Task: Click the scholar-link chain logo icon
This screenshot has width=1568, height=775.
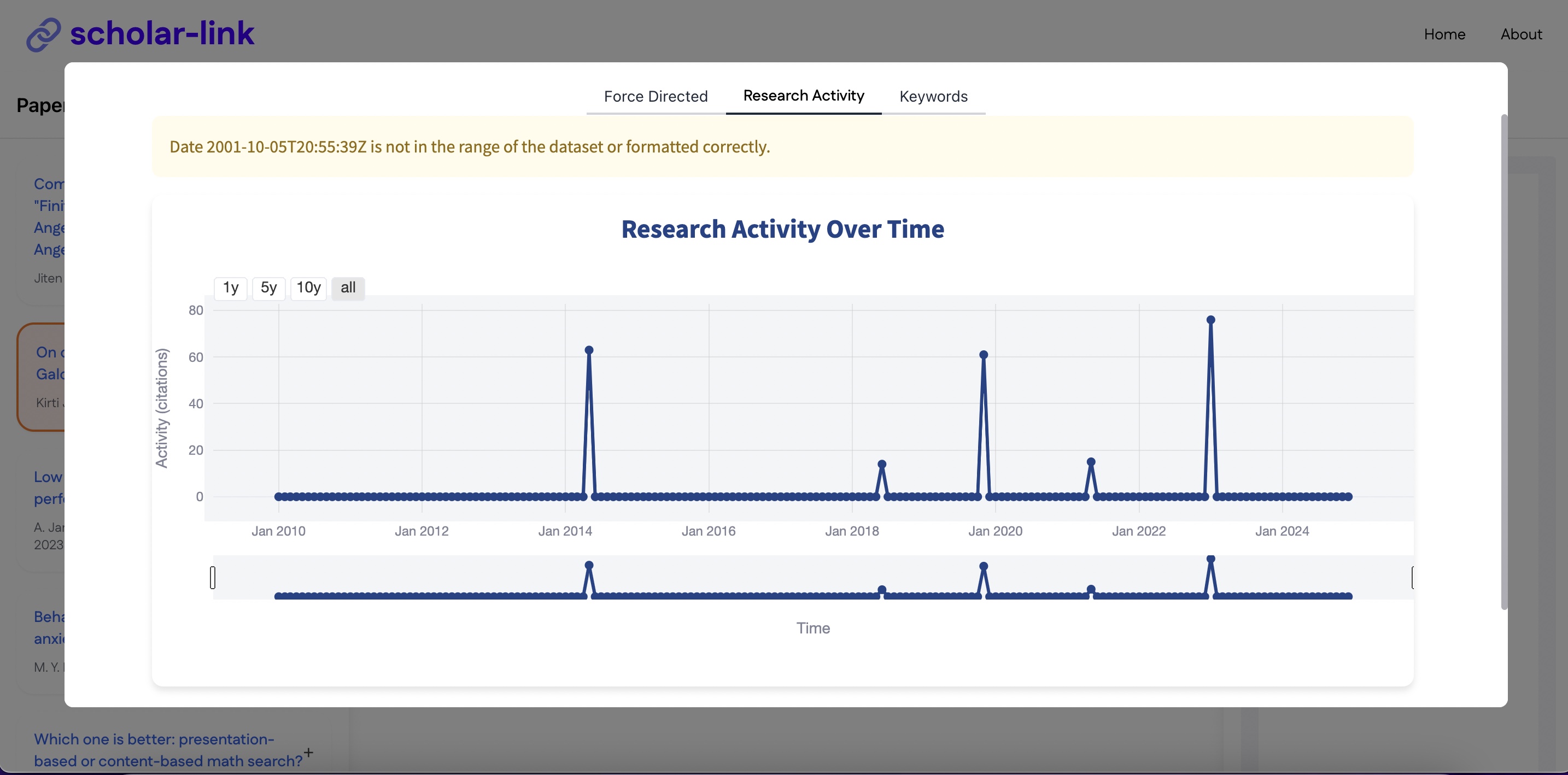Action: pos(43,34)
